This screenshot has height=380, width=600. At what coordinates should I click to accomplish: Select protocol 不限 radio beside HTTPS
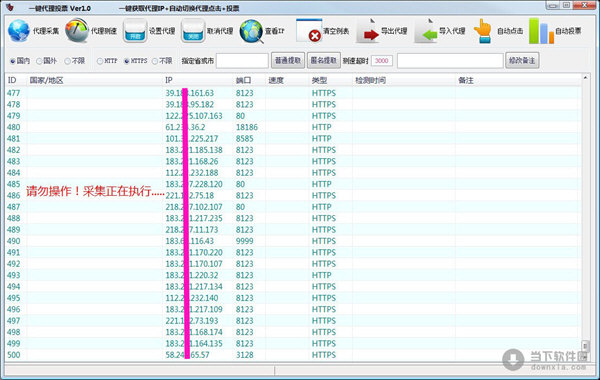pyautogui.click(x=155, y=61)
